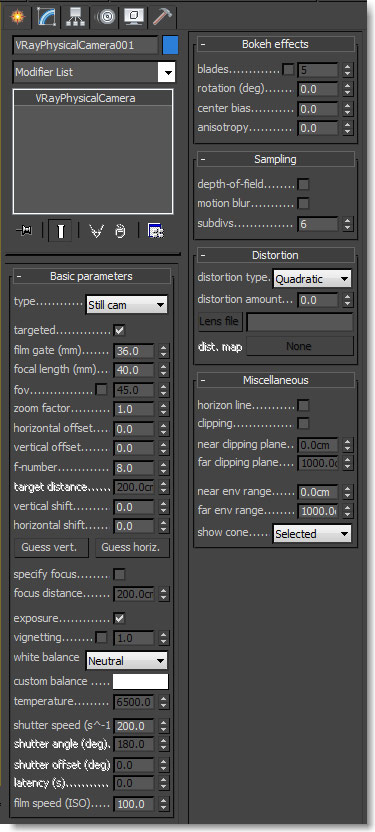This screenshot has width=375, height=832.
Task: Click the Lens file button
Action: [x=220, y=322]
